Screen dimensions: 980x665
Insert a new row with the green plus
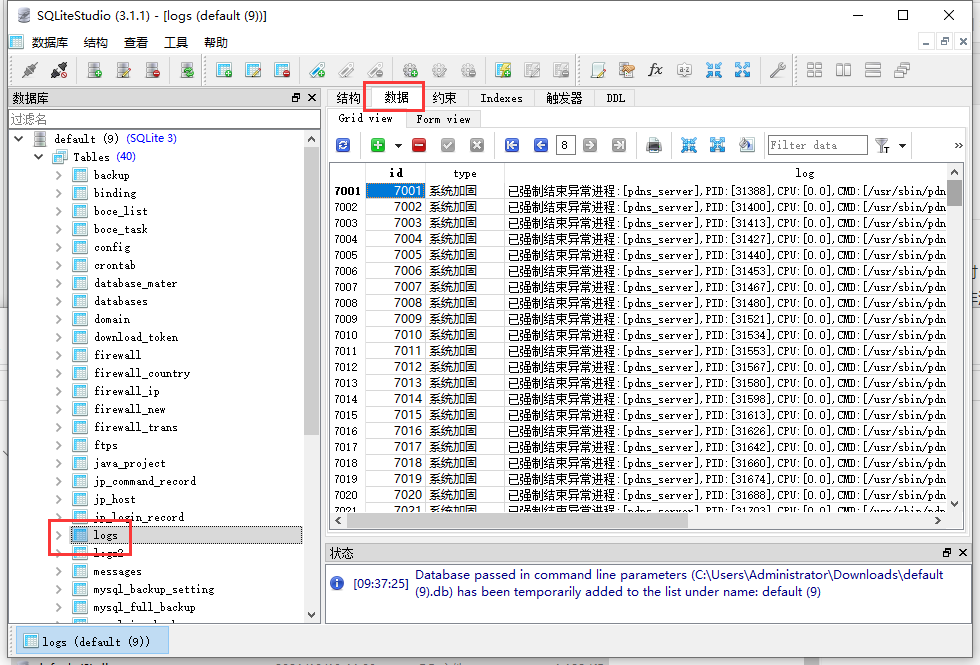click(378, 146)
